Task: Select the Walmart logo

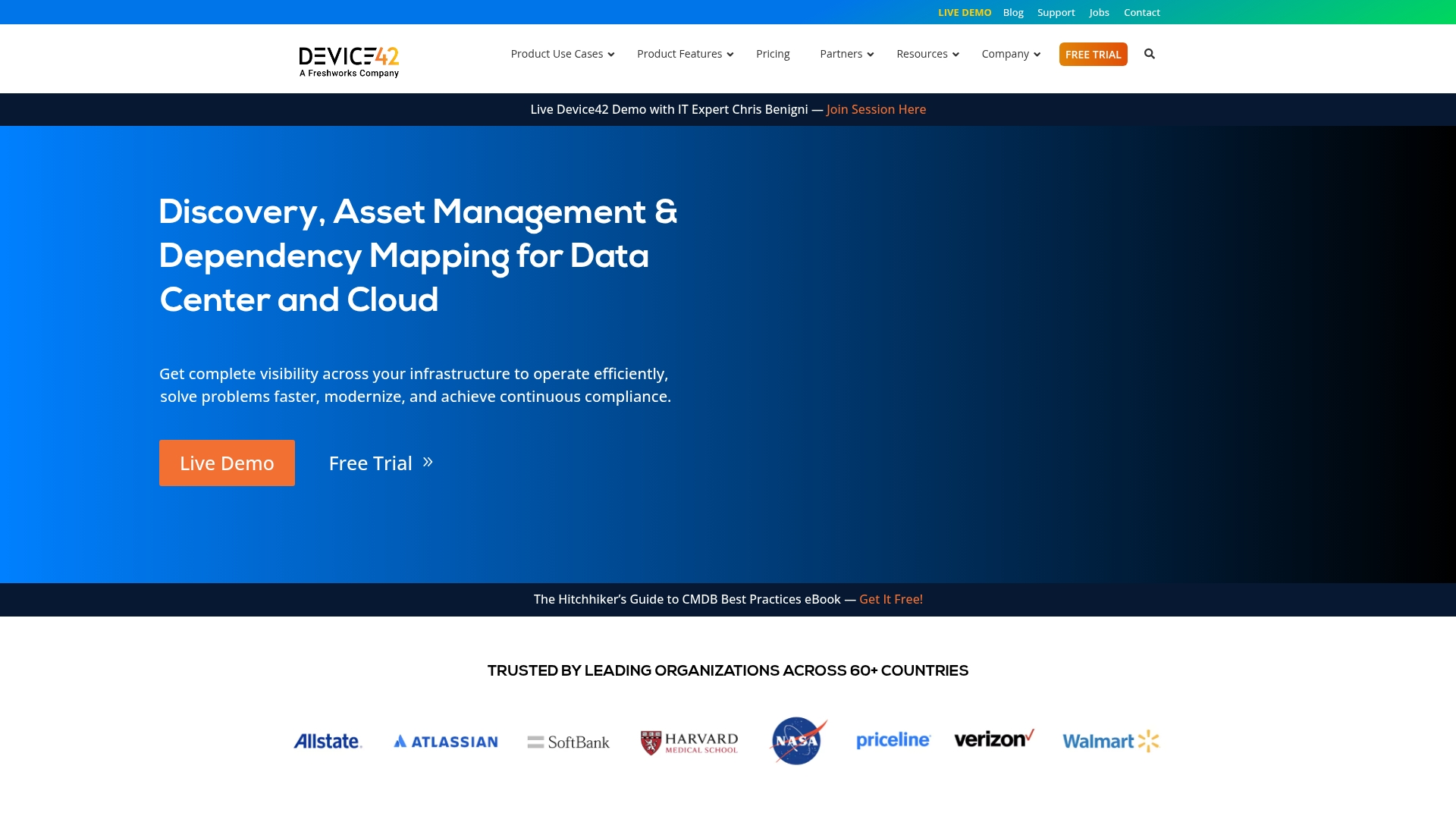Action: pyautogui.click(x=1109, y=741)
